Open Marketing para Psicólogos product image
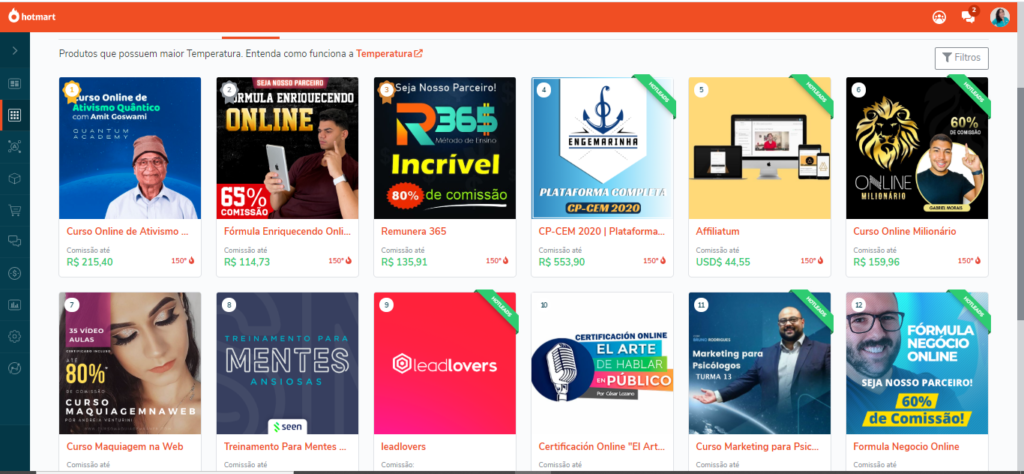The height and width of the screenshot is (474, 1024). tap(760, 363)
